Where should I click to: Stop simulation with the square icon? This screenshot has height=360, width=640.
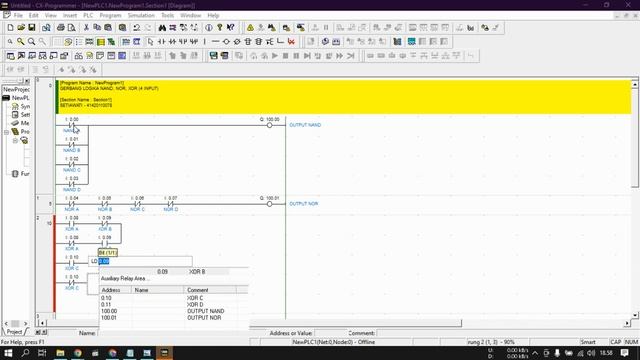click(x=286, y=56)
